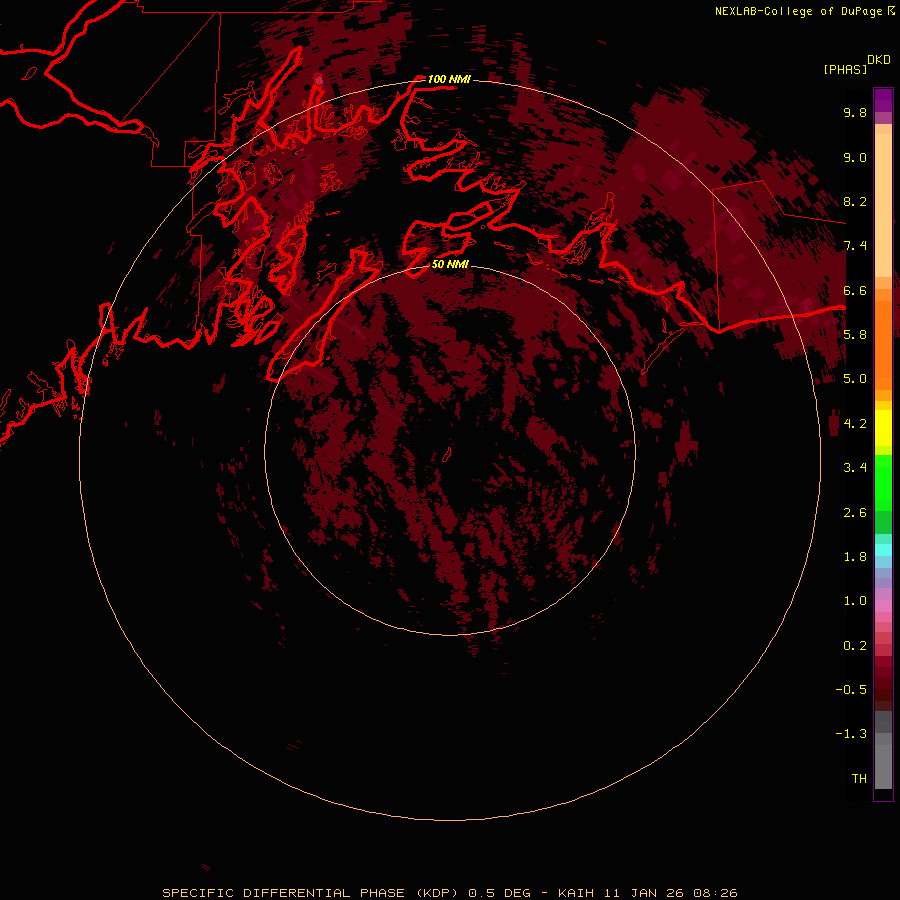Select the 6.6 legend value
900x900 pixels.
tap(855, 290)
